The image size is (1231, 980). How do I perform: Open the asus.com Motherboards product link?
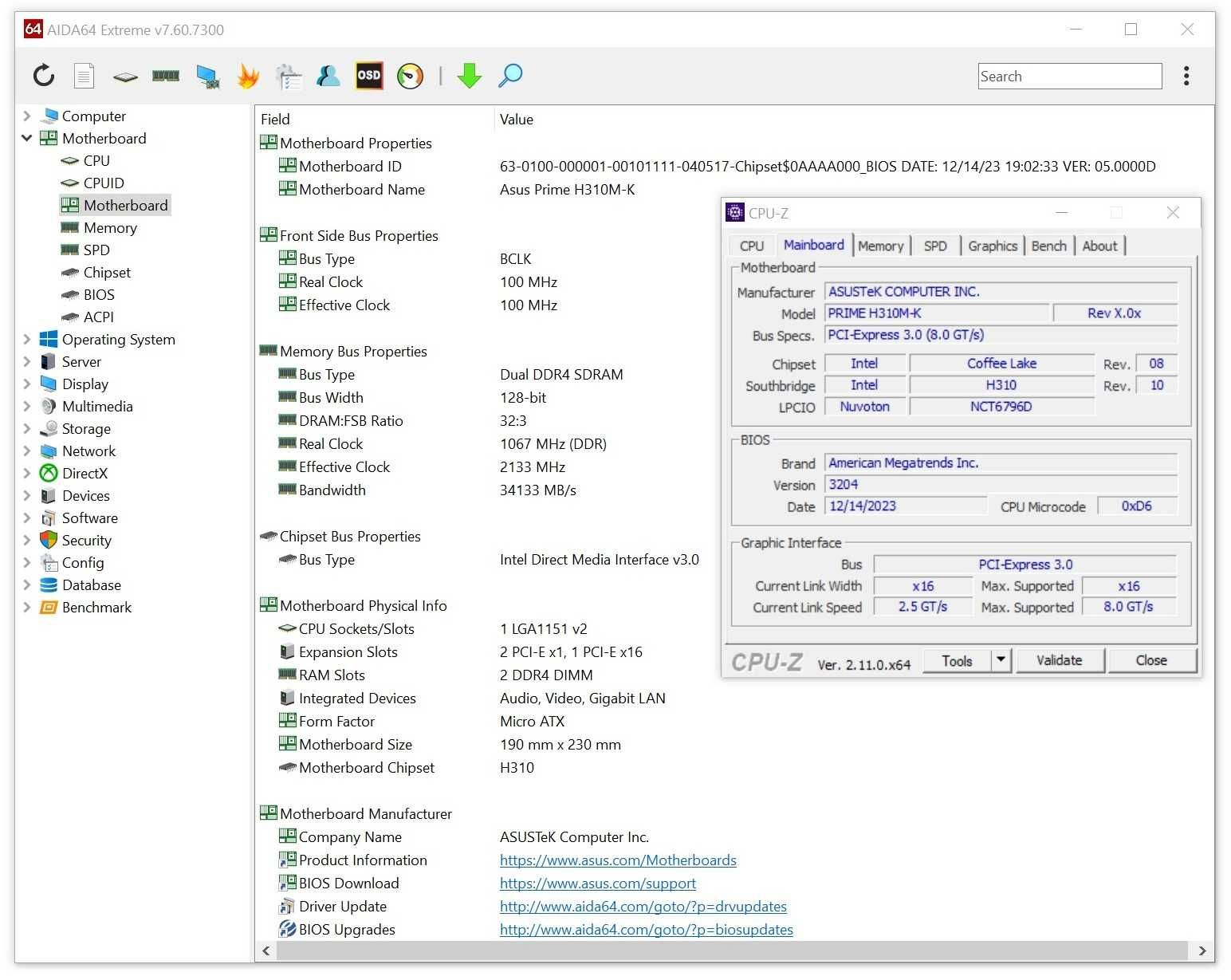618,860
